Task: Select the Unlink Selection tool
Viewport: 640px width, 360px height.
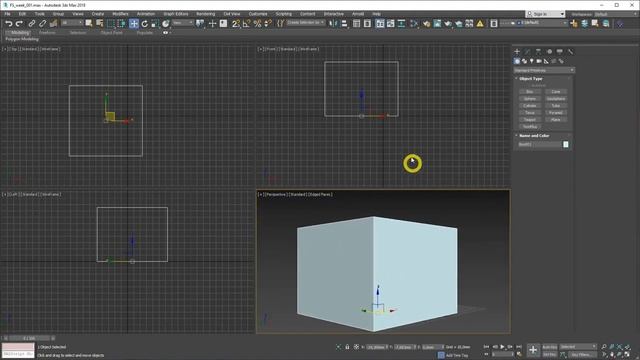Action: (42, 24)
